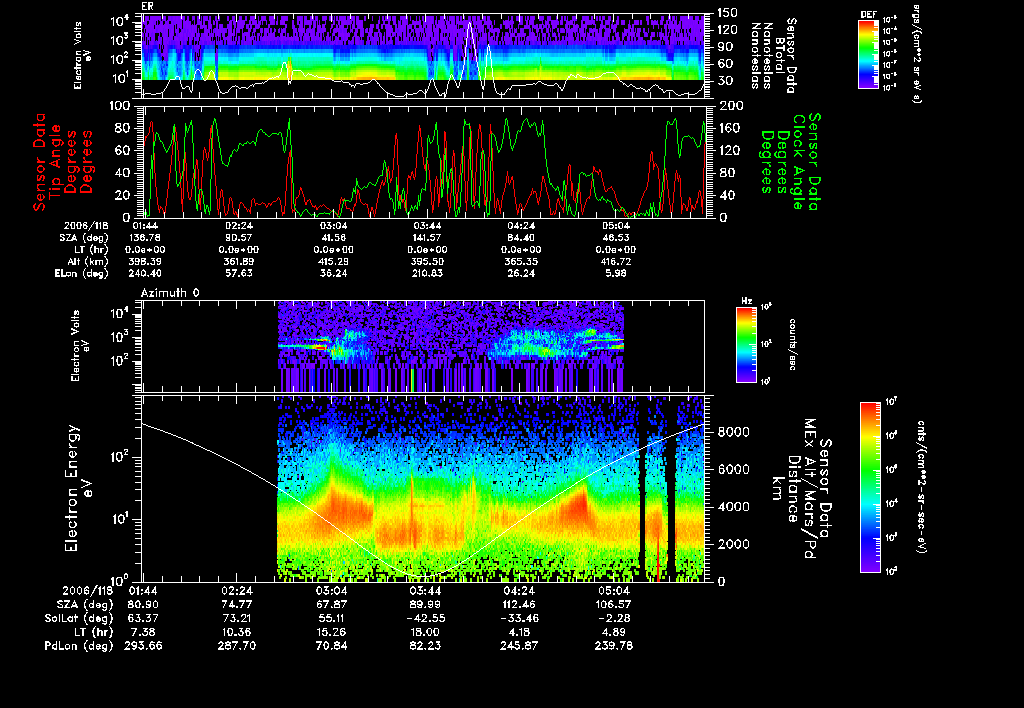Select SZA value 136.78
Screen dimensions: 1024x708
click(x=146, y=238)
